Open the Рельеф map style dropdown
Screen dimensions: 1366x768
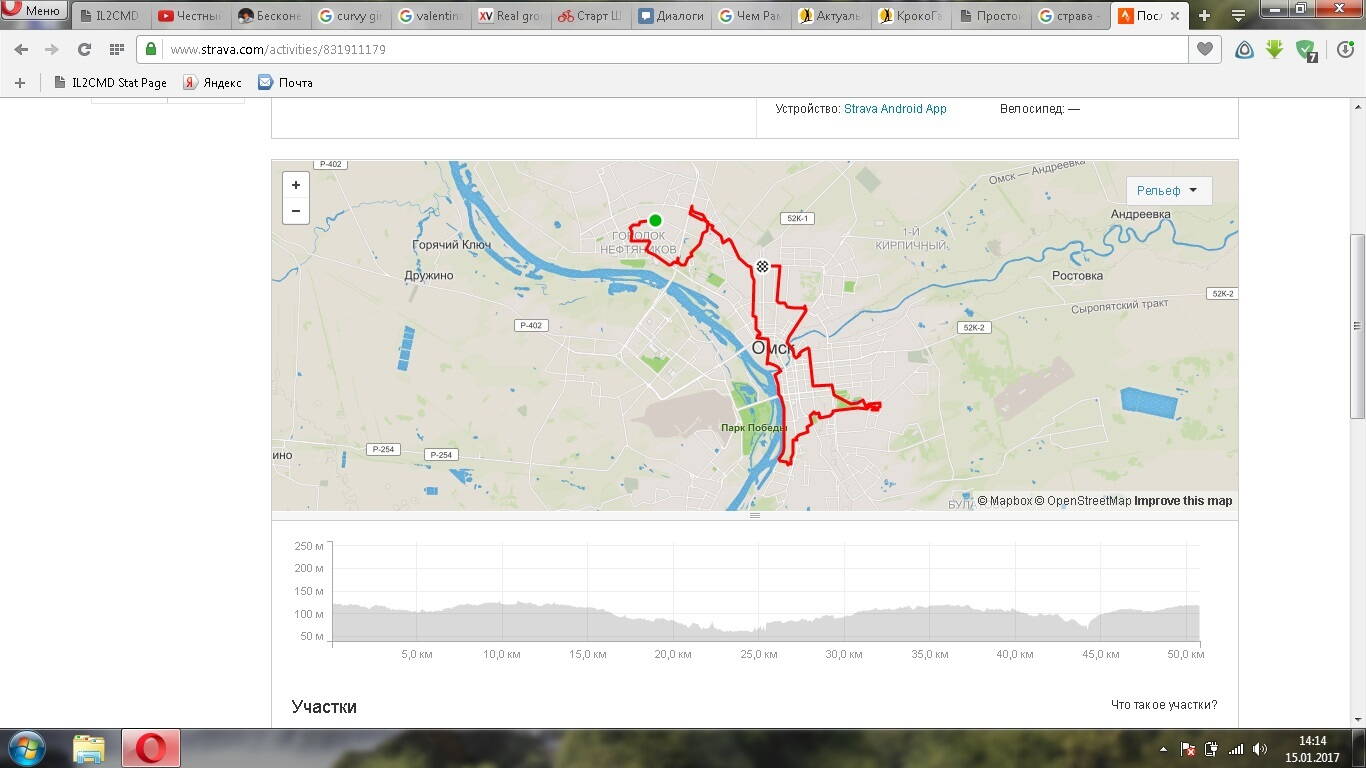[1168, 190]
